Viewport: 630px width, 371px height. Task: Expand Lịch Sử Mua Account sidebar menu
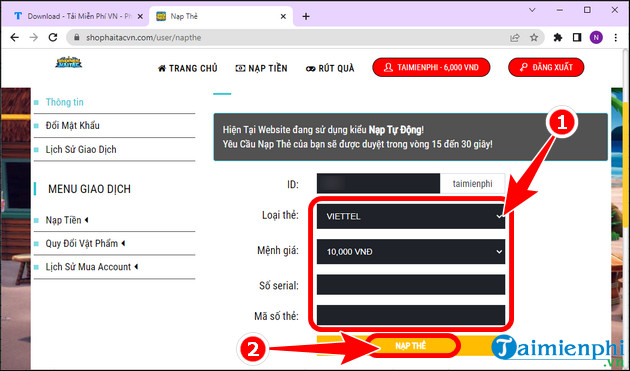(x=92, y=267)
